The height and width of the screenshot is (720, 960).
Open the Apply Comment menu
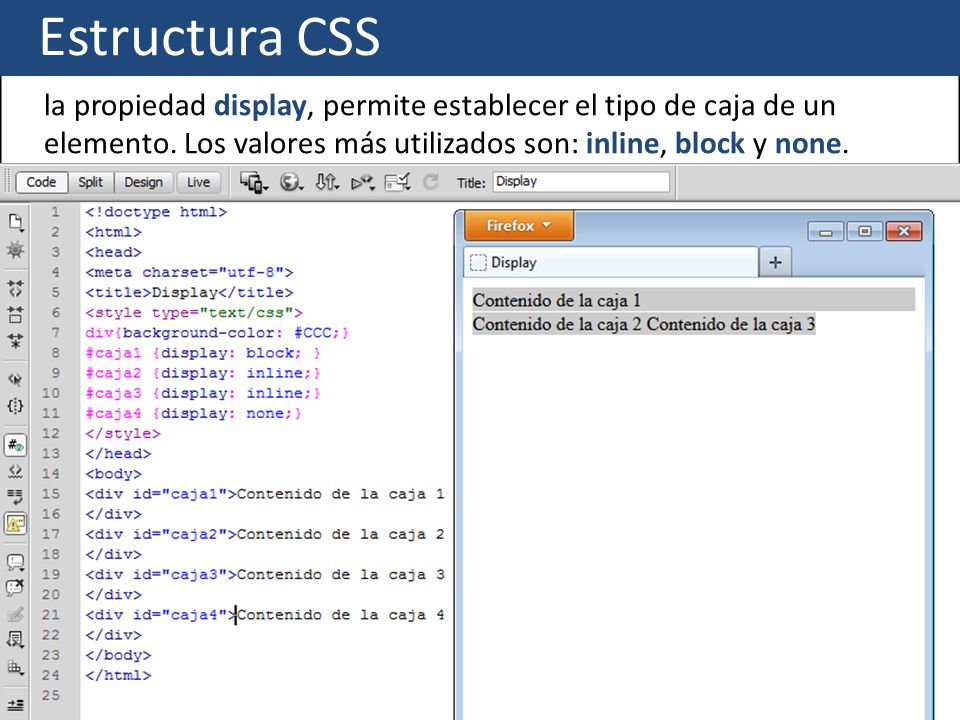tap(15, 562)
